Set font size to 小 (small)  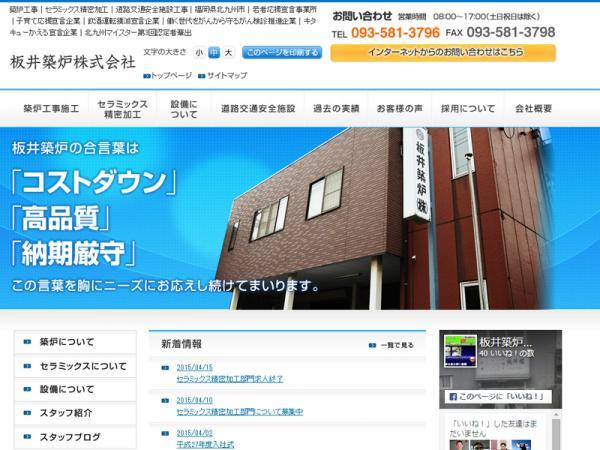pyautogui.click(x=199, y=52)
